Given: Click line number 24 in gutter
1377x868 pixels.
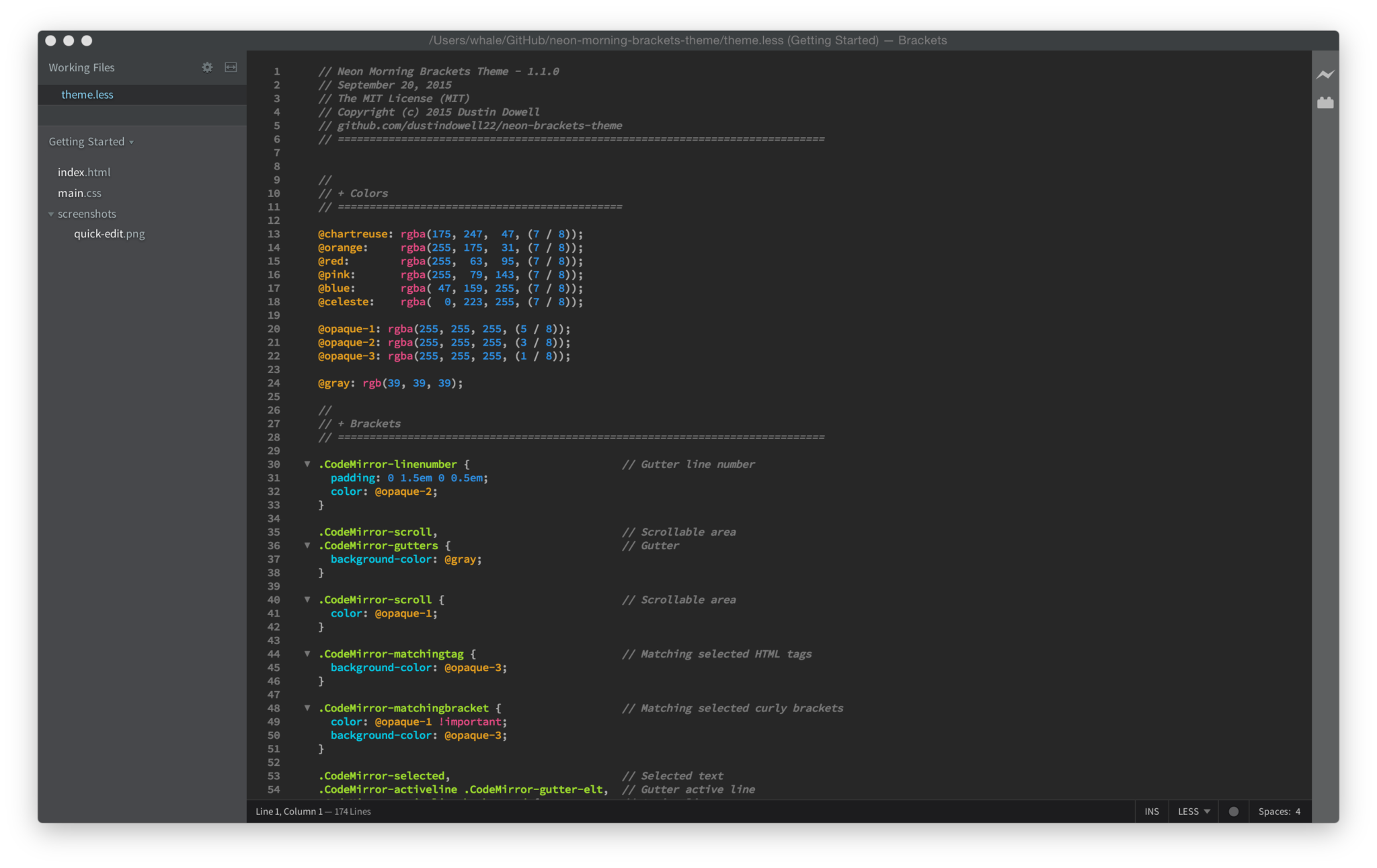Looking at the screenshot, I should [x=274, y=383].
